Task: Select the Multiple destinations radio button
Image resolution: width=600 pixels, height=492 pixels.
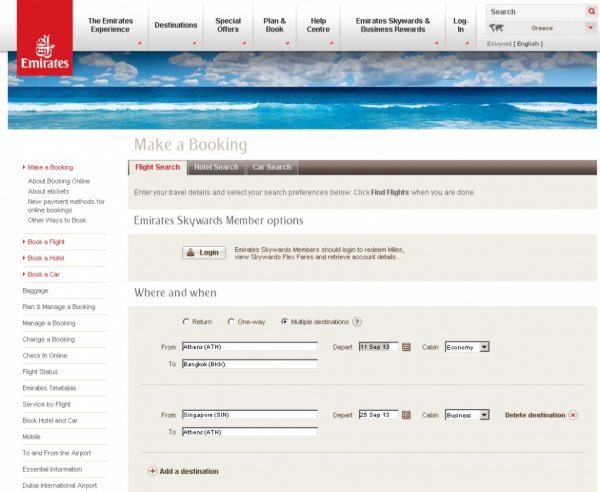Action: click(x=284, y=322)
